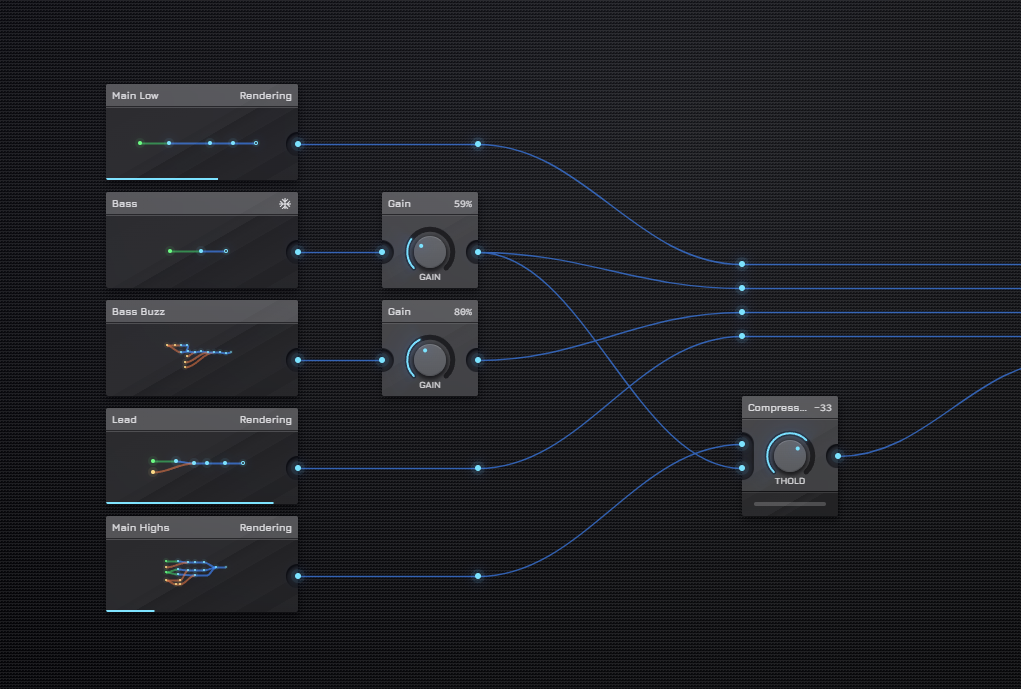1021x689 pixels.
Task: Click the Compressor node output port
Action: [x=838, y=456]
